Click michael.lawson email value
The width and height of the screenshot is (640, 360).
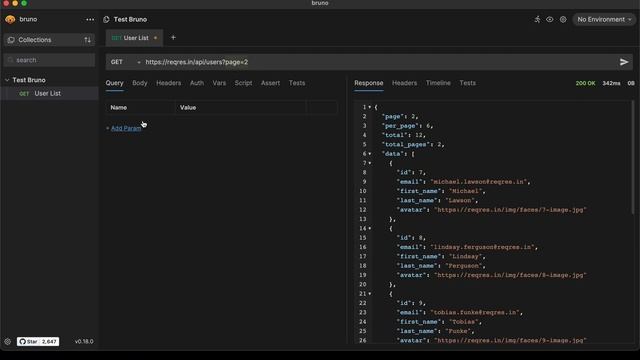479,182
